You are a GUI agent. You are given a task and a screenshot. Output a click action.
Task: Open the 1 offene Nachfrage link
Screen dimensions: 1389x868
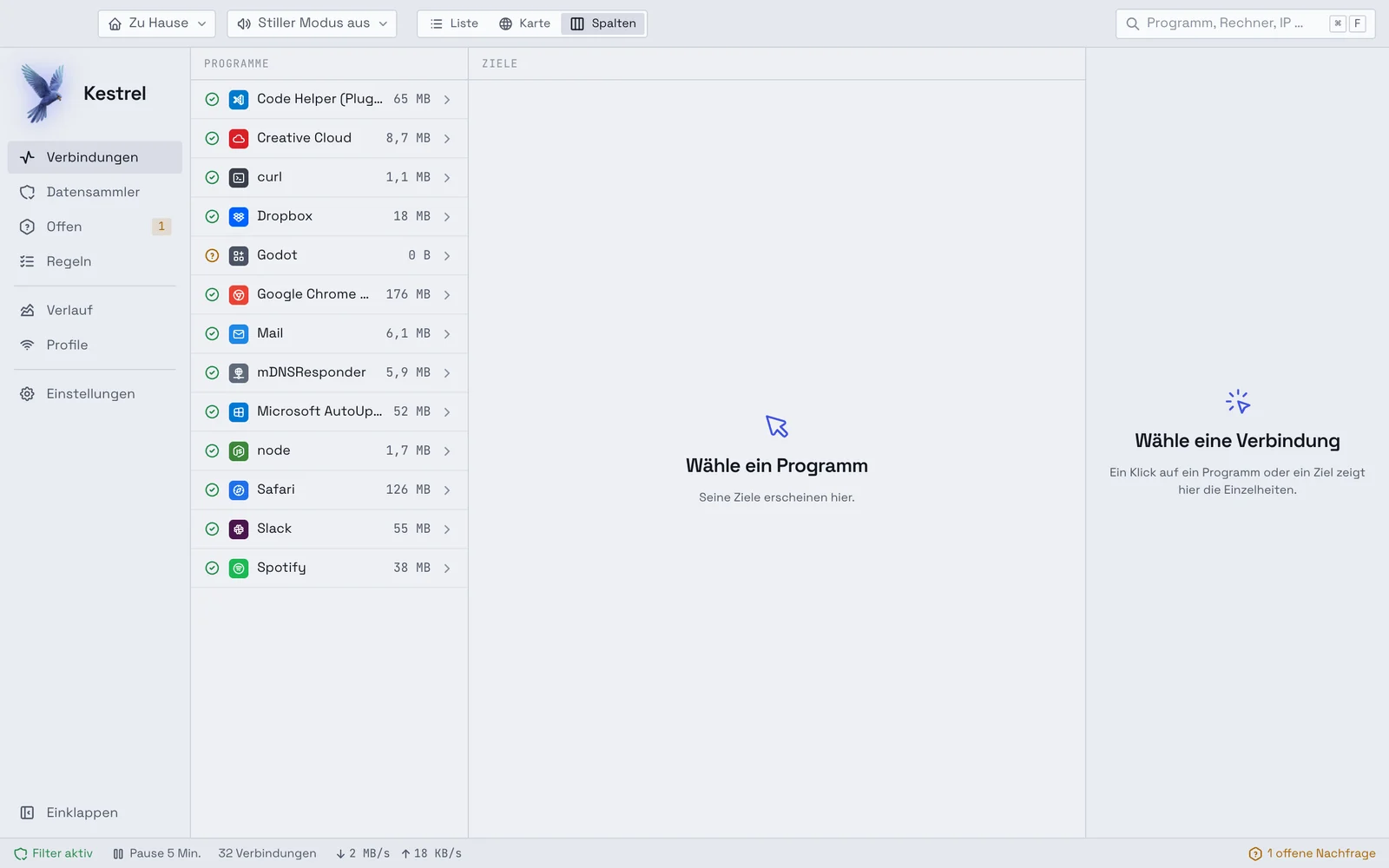click(1312, 853)
